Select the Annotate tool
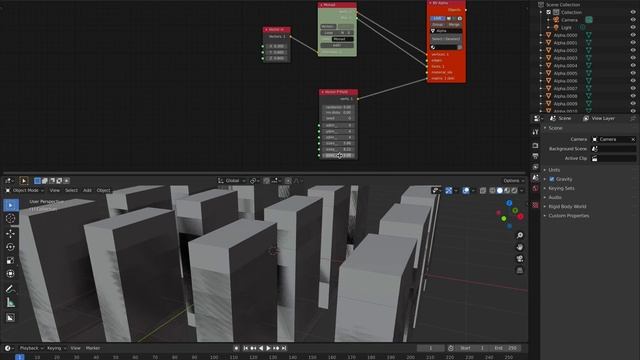This screenshot has width=640, height=360. tap(11, 289)
